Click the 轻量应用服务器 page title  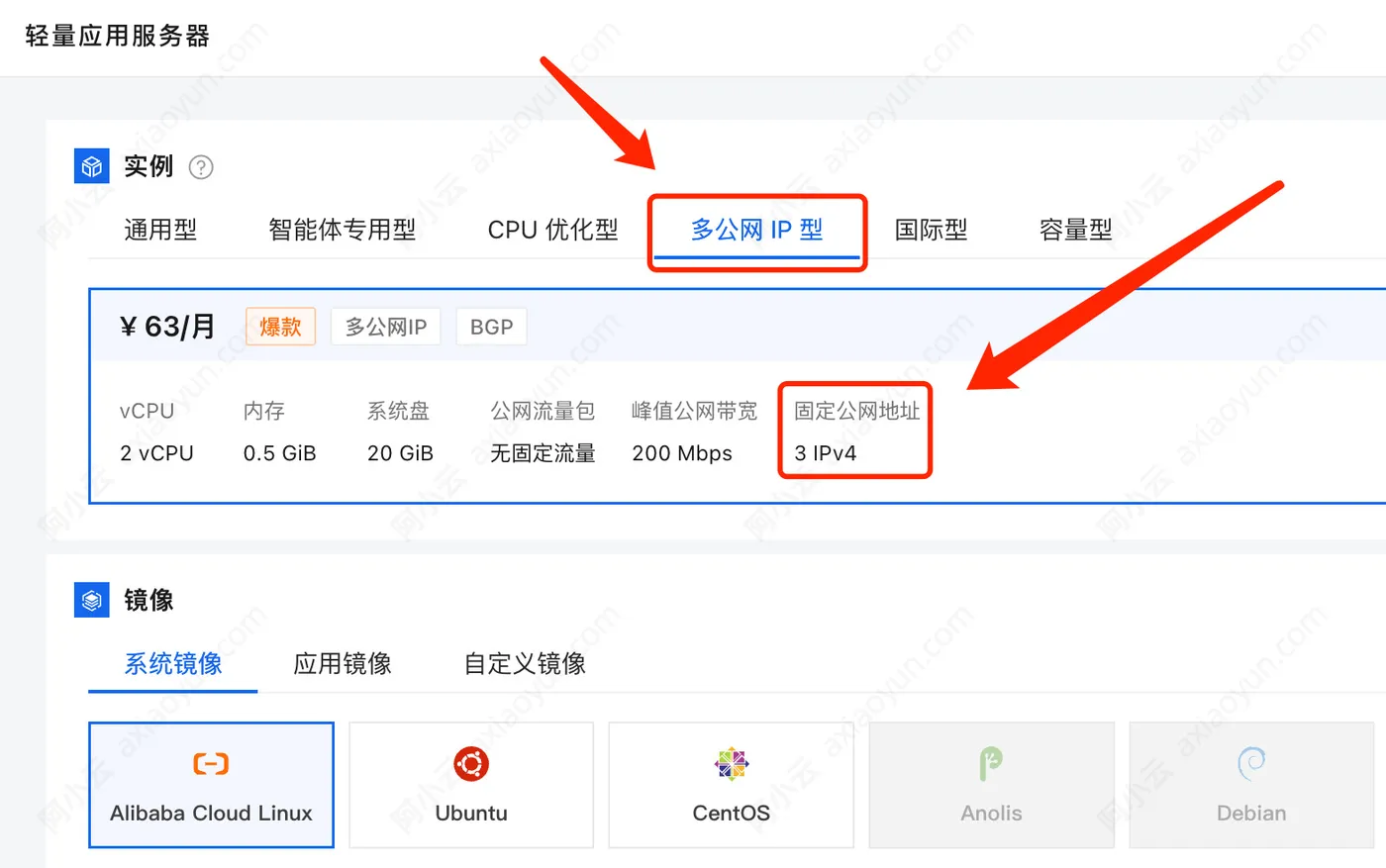click(x=117, y=36)
